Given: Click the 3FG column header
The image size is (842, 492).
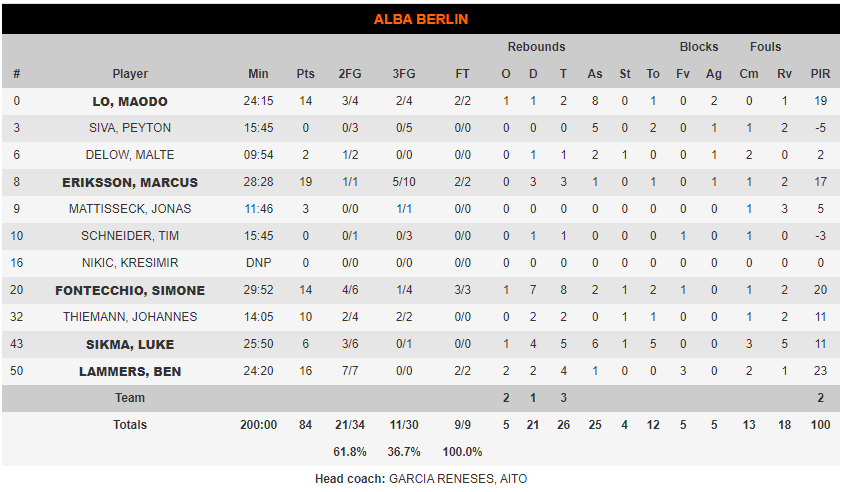Looking at the screenshot, I should coord(404,74).
